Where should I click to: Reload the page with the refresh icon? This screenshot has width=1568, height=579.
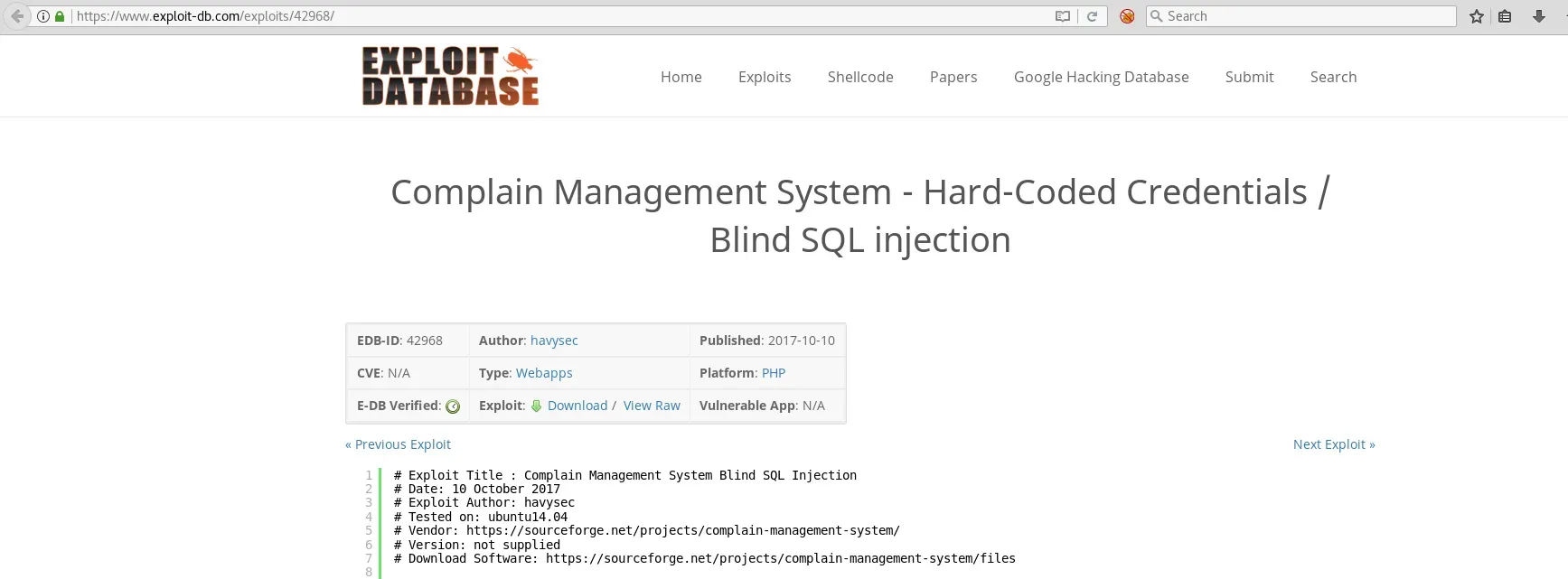(1092, 16)
